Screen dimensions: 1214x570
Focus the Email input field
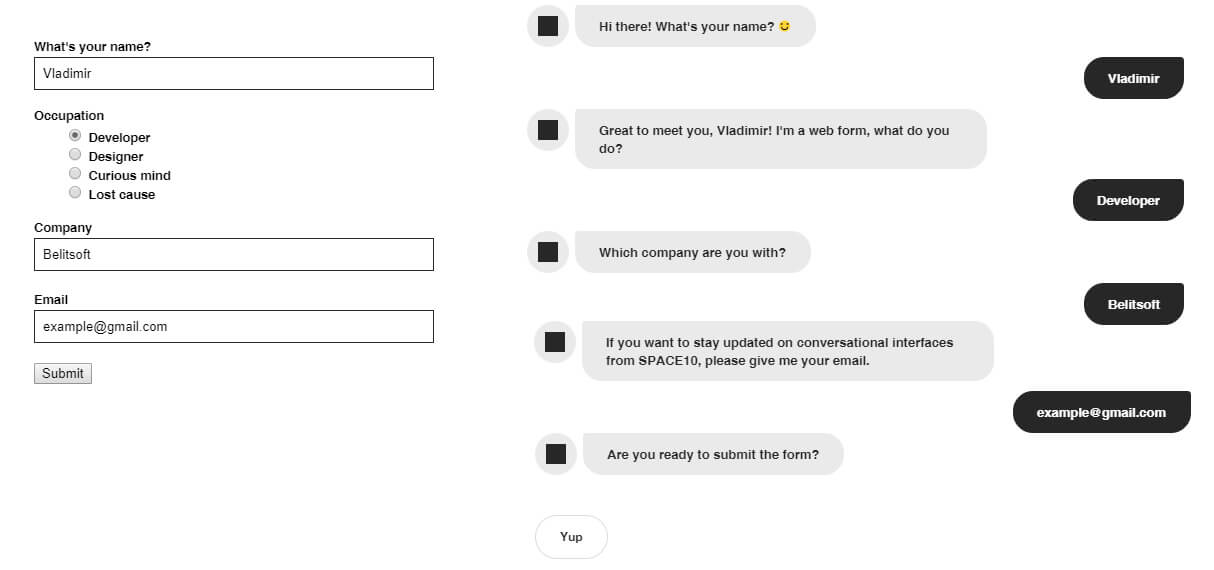point(234,326)
